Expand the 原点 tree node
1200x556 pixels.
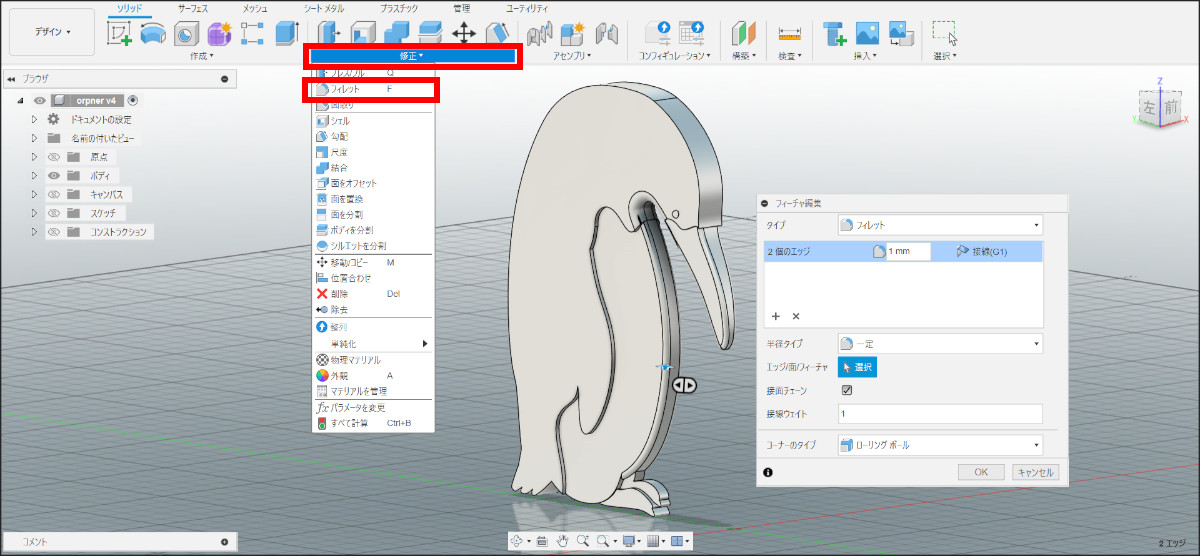click(x=34, y=157)
